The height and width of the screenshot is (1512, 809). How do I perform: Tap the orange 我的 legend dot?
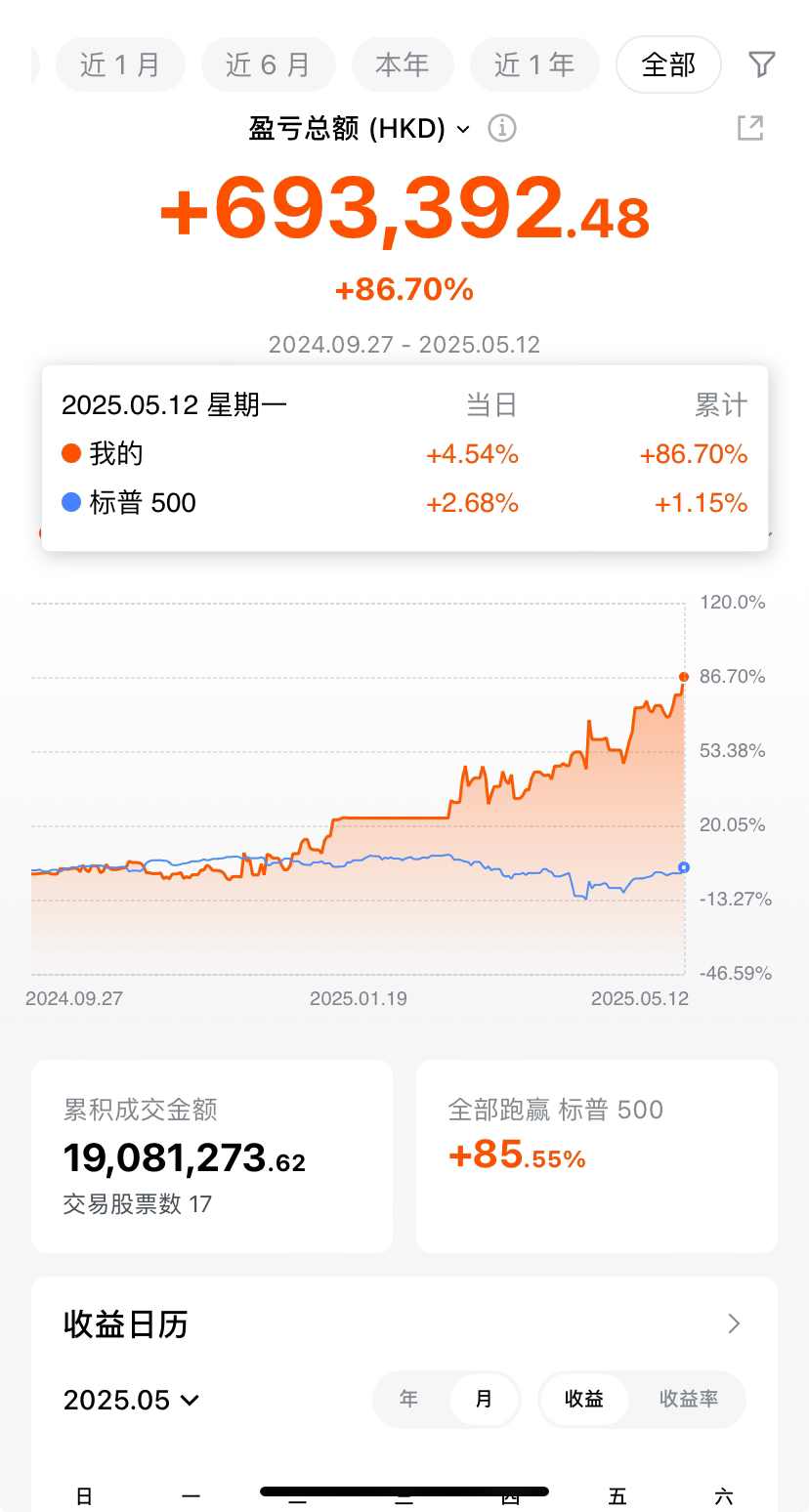(x=70, y=453)
